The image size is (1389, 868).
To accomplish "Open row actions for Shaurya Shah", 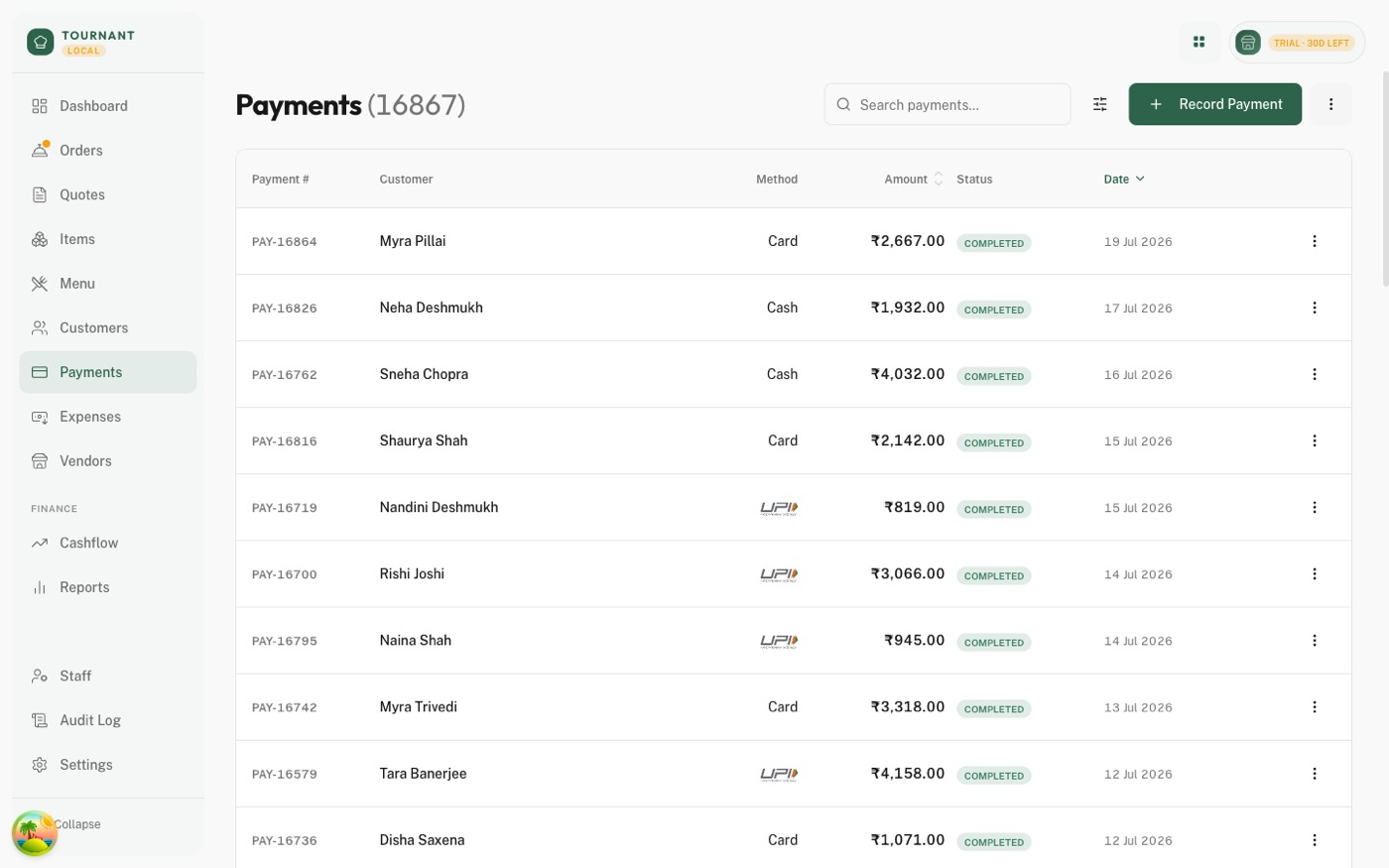I will click(1315, 440).
